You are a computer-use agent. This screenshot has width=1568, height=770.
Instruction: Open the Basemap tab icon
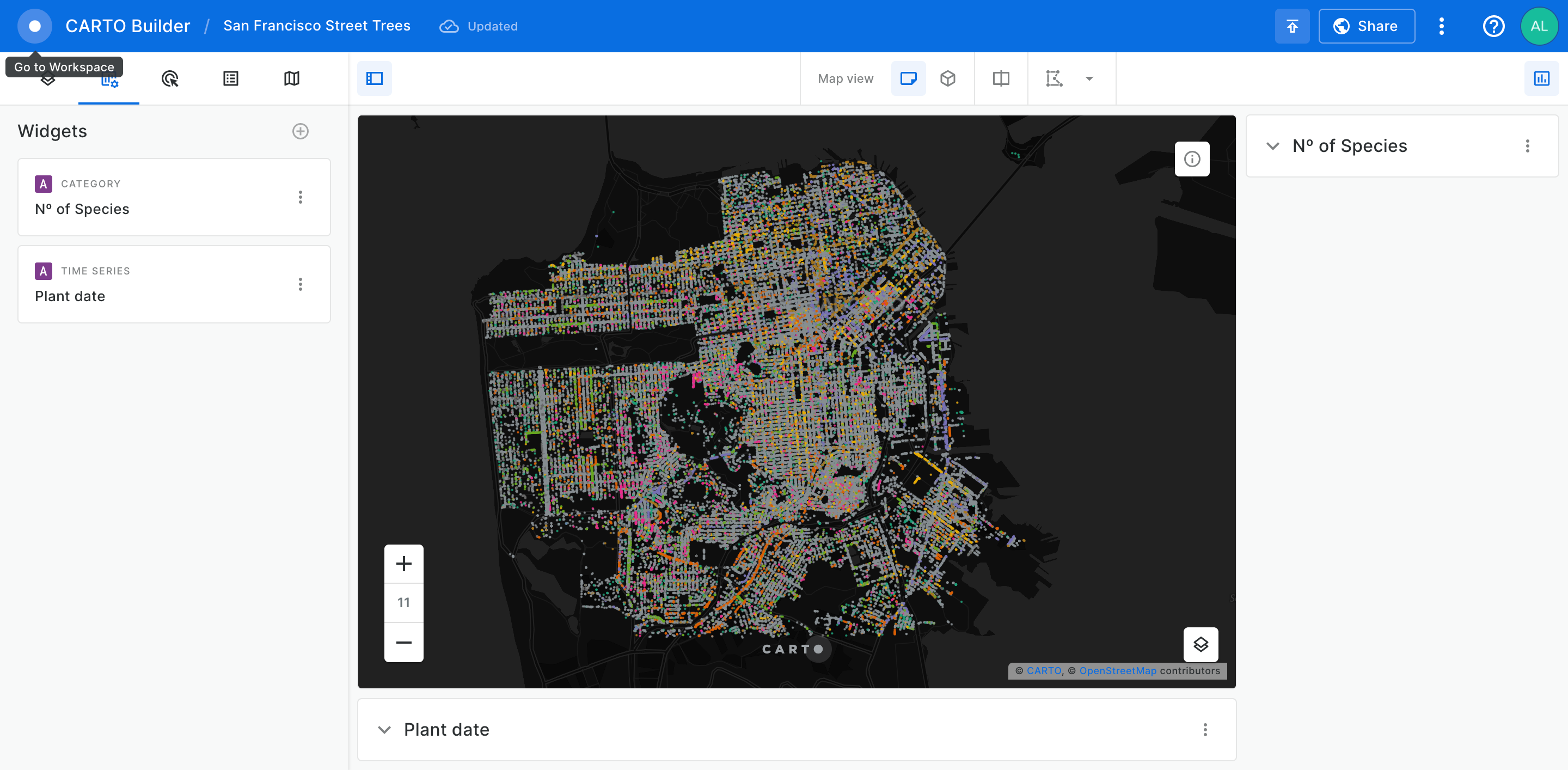click(292, 78)
